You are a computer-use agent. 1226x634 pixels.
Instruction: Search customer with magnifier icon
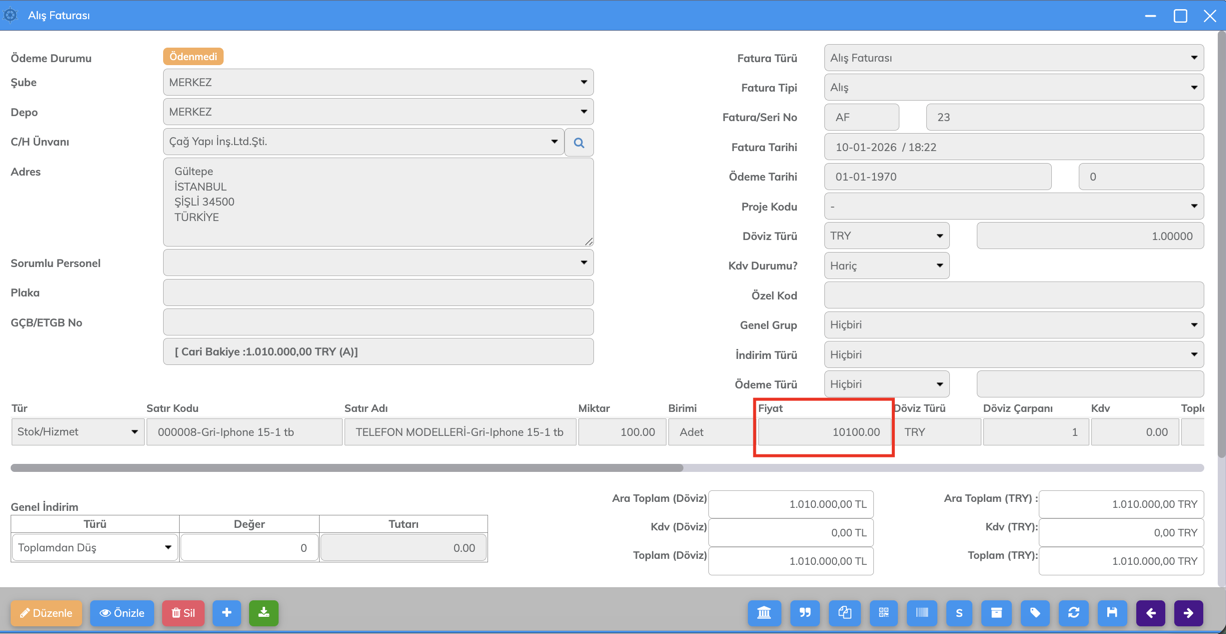tap(579, 143)
